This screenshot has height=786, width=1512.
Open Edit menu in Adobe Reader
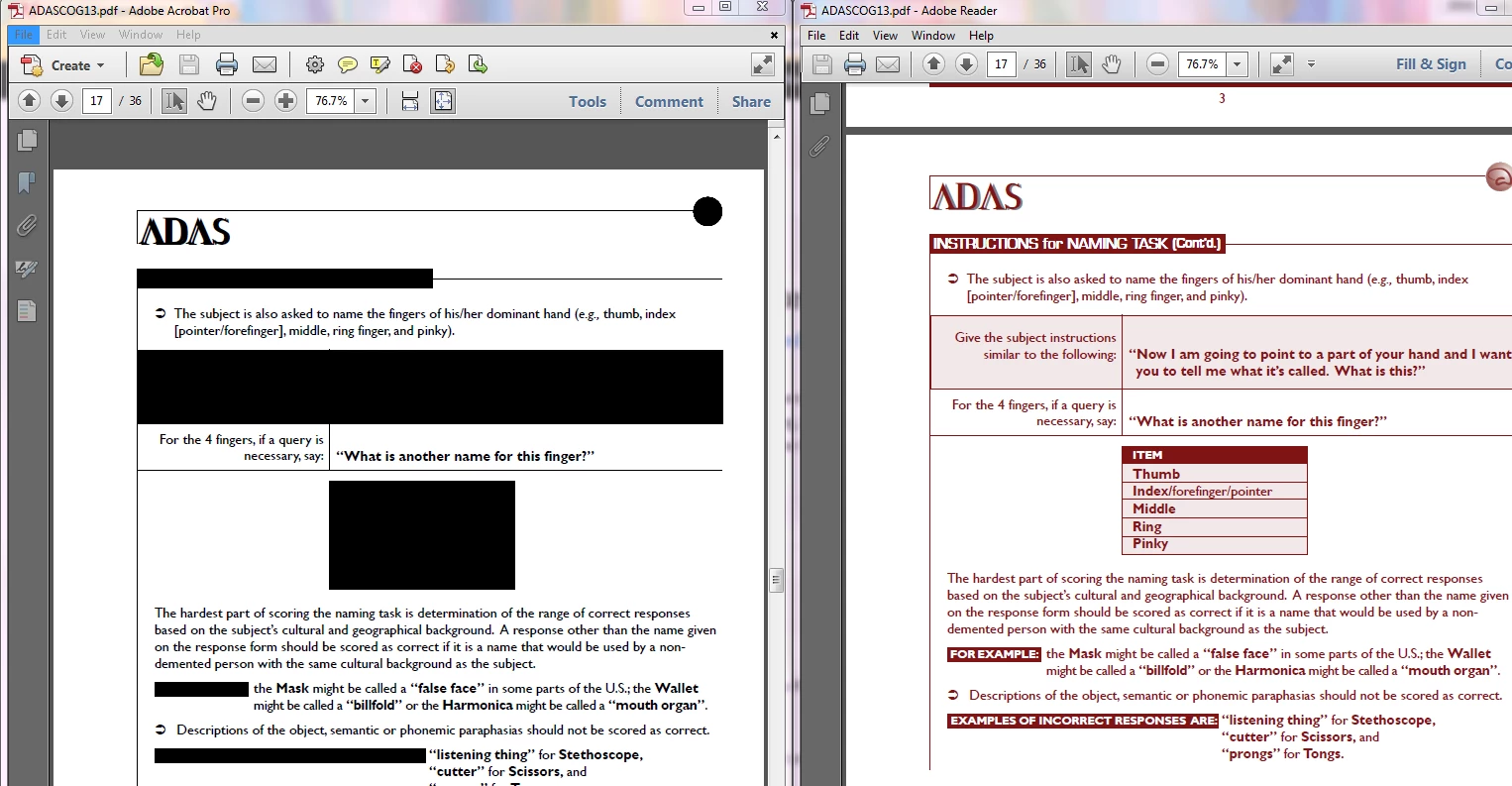click(x=849, y=36)
